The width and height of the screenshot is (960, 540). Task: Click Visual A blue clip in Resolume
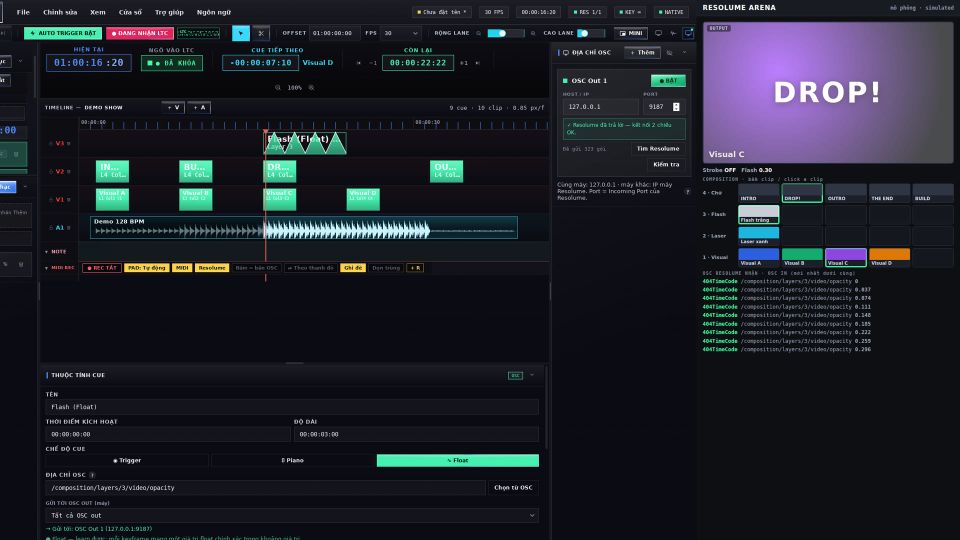(x=759, y=257)
